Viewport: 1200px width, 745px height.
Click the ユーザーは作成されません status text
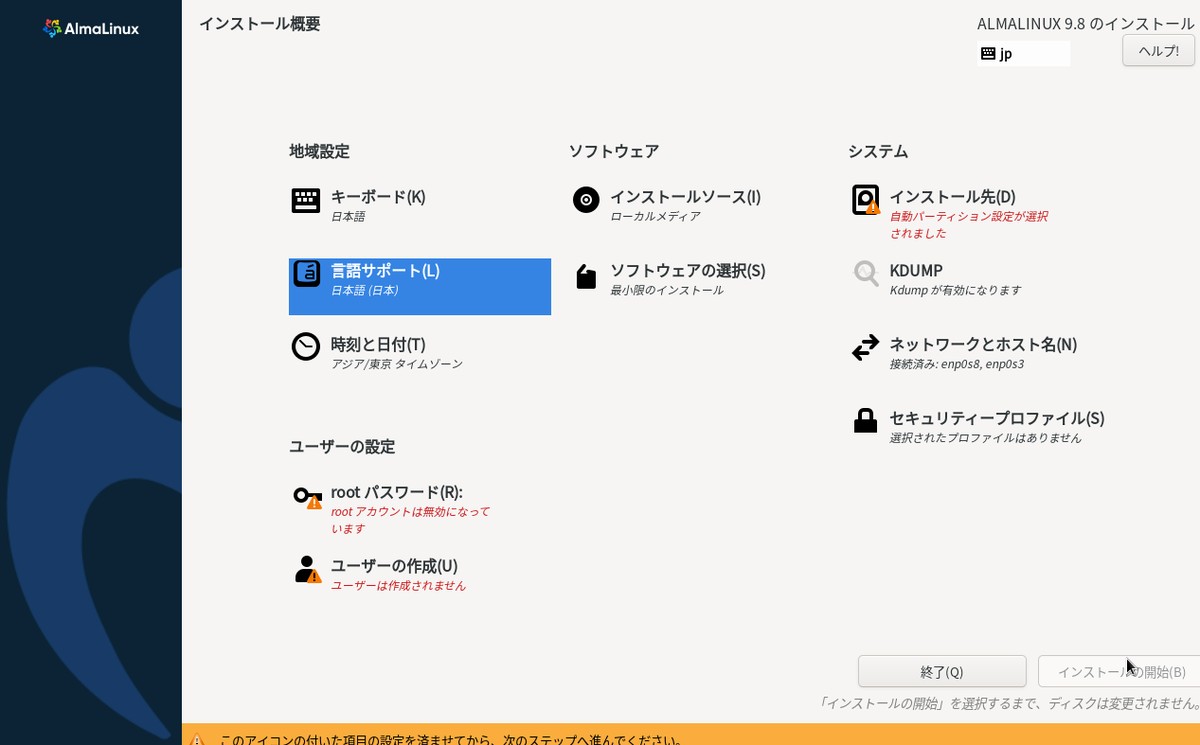pos(398,586)
